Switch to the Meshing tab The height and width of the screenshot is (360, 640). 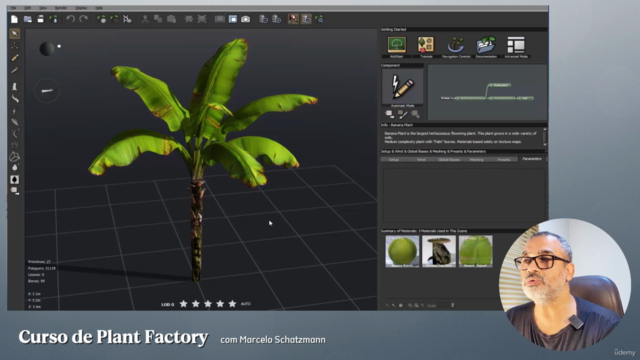(x=476, y=160)
